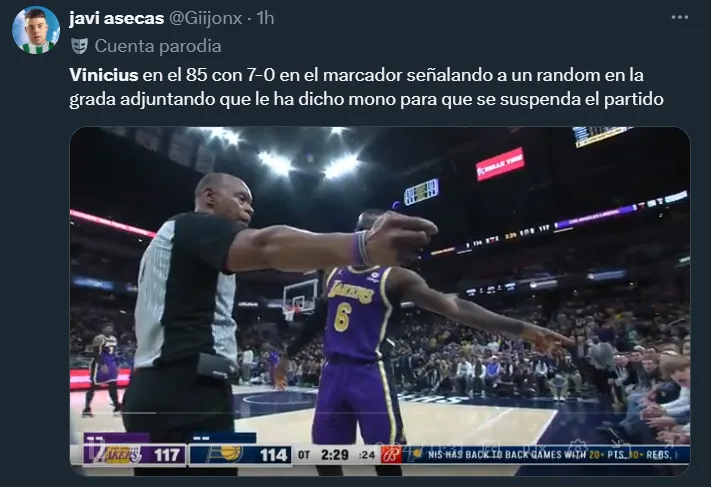The image size is (711, 487).
Task: Seek using the video progress bar
Action: pyautogui.click(x=380, y=413)
